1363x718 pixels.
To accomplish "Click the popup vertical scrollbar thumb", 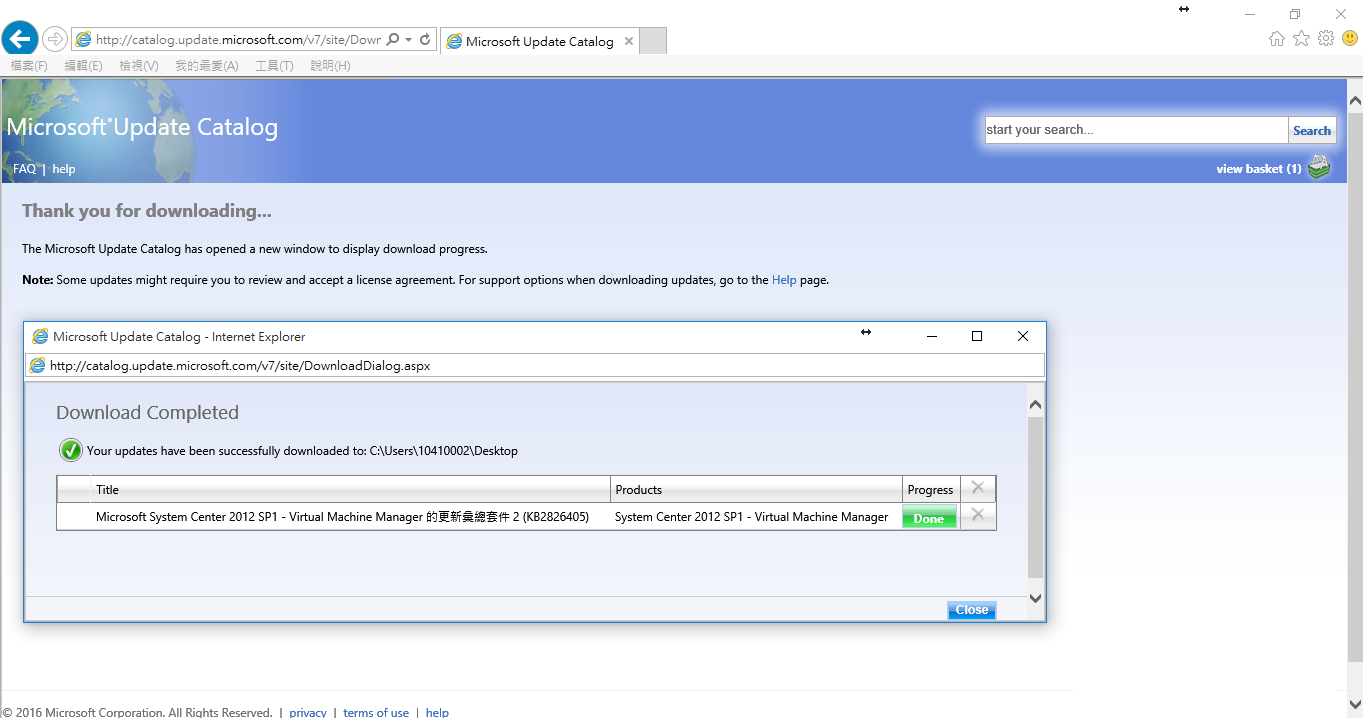I will pos(1035,498).
